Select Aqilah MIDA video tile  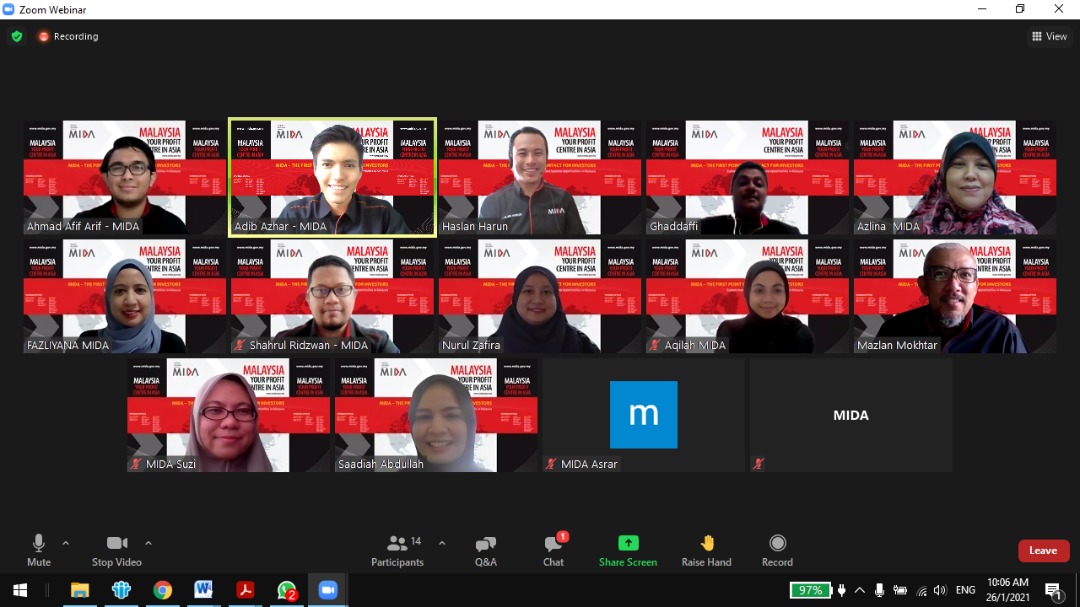coord(747,296)
